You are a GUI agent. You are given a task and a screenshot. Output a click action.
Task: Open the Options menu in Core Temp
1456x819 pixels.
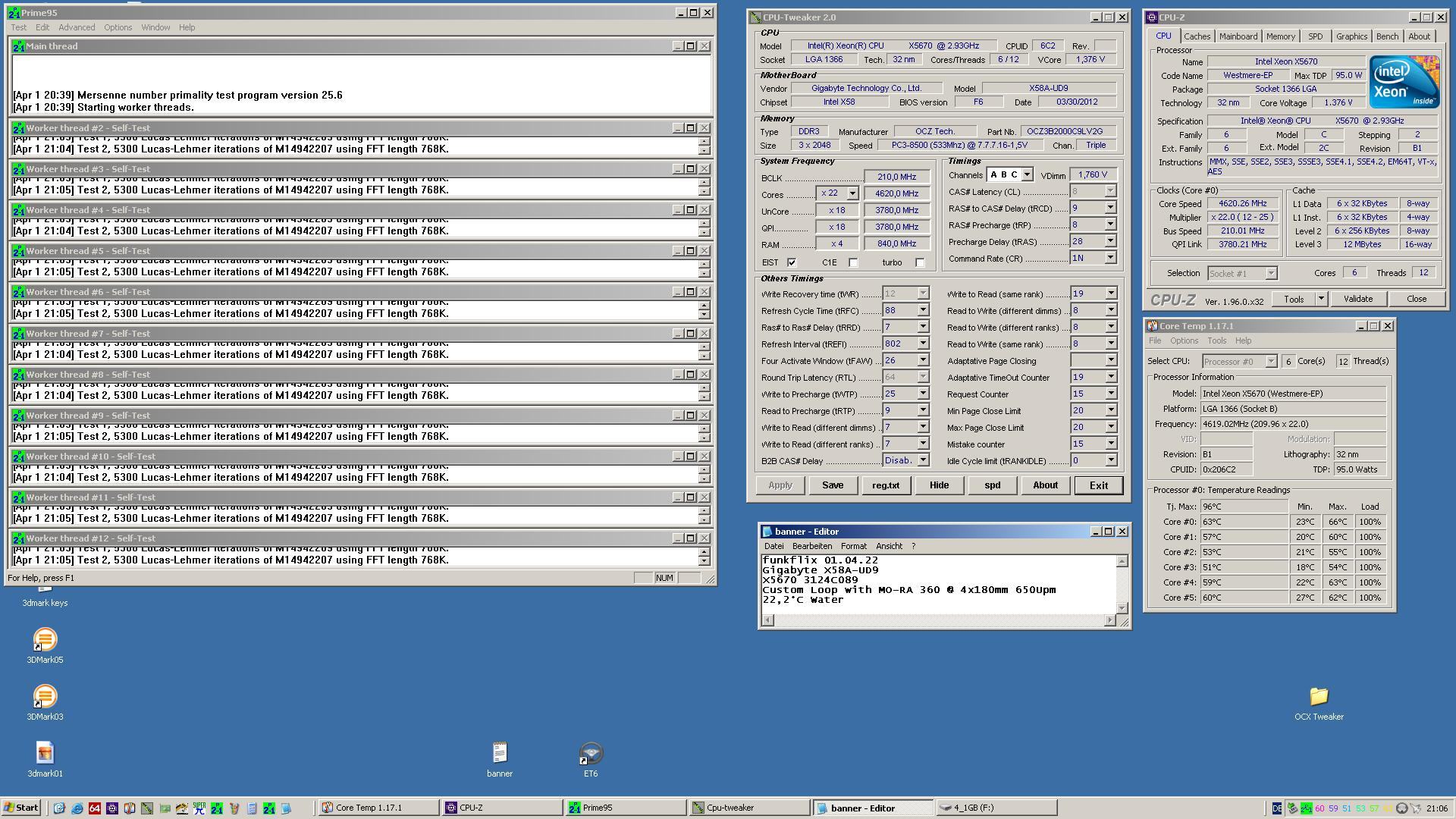(1184, 340)
